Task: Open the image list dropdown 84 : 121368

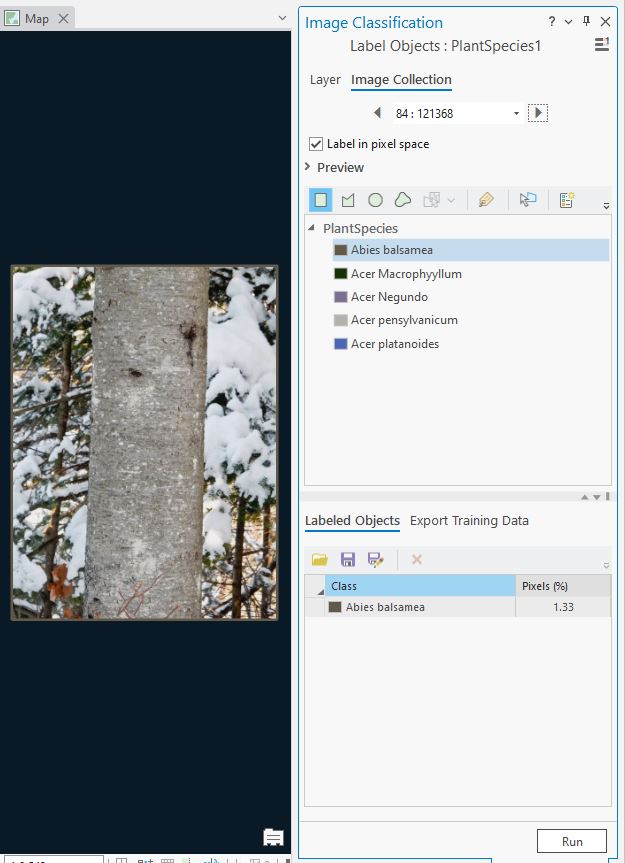Action: (x=516, y=113)
